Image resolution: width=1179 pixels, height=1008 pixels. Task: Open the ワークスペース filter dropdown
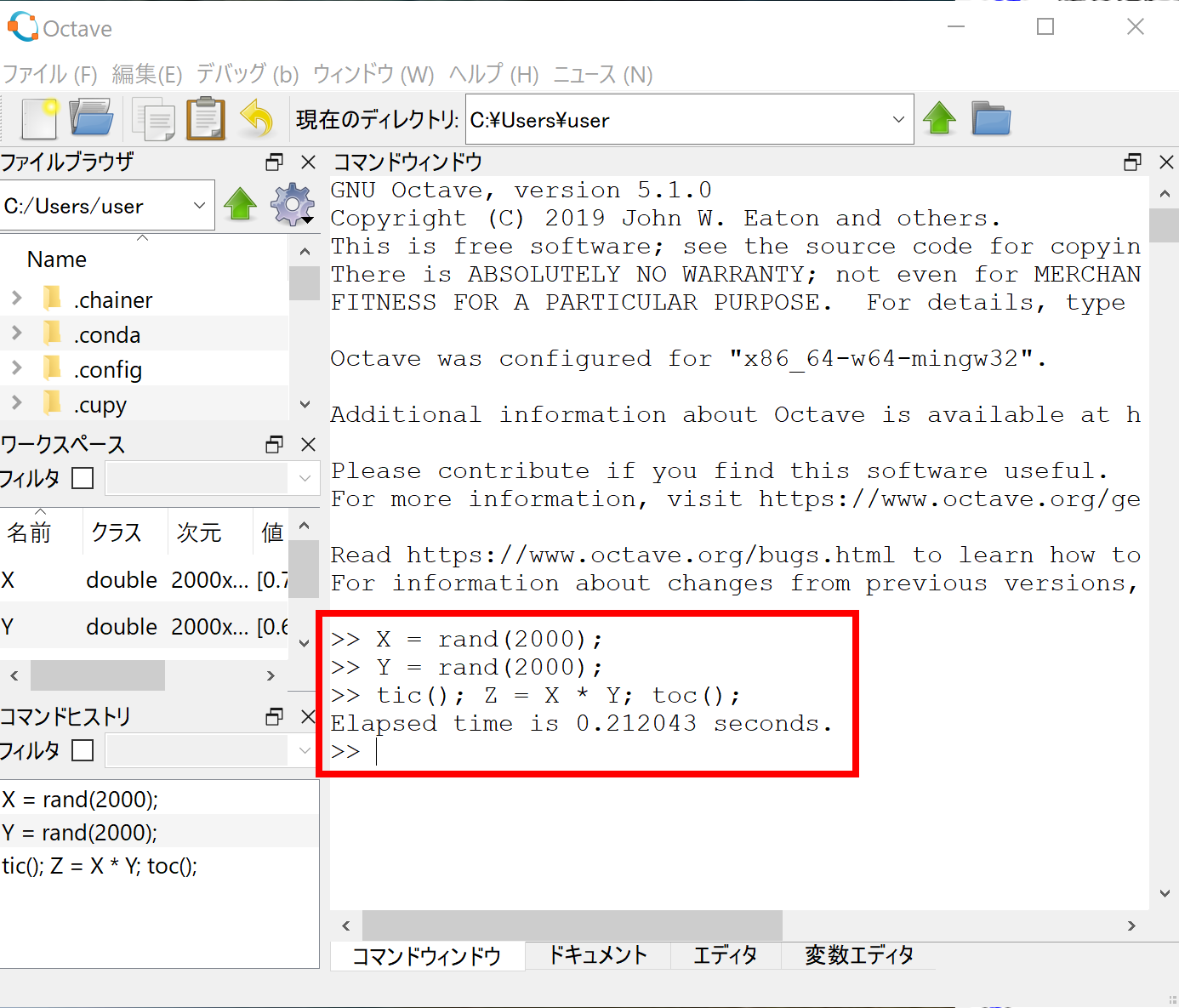click(x=305, y=478)
